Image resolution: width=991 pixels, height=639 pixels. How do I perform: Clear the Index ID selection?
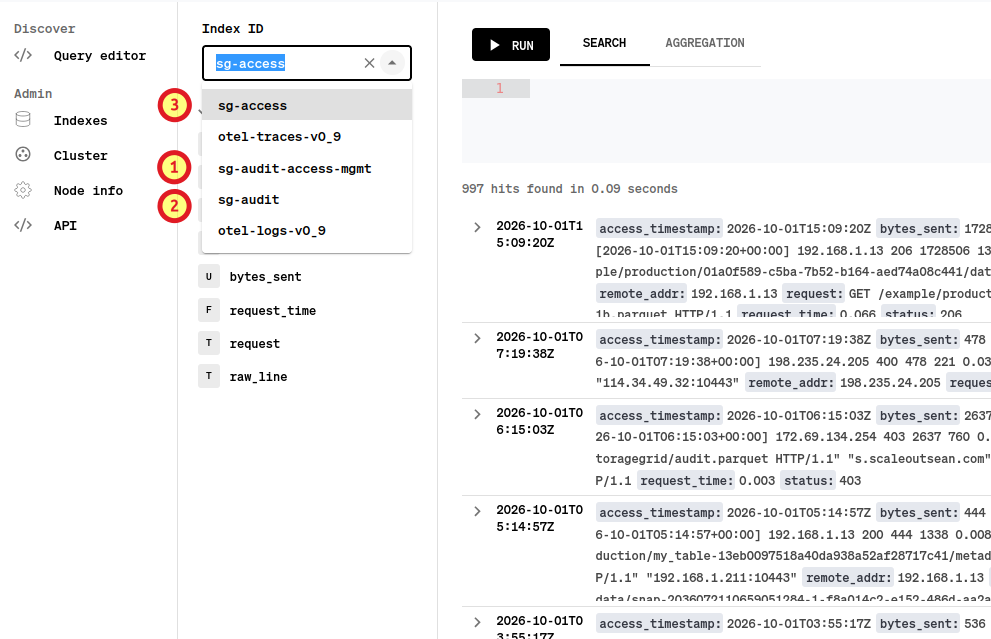pos(369,63)
